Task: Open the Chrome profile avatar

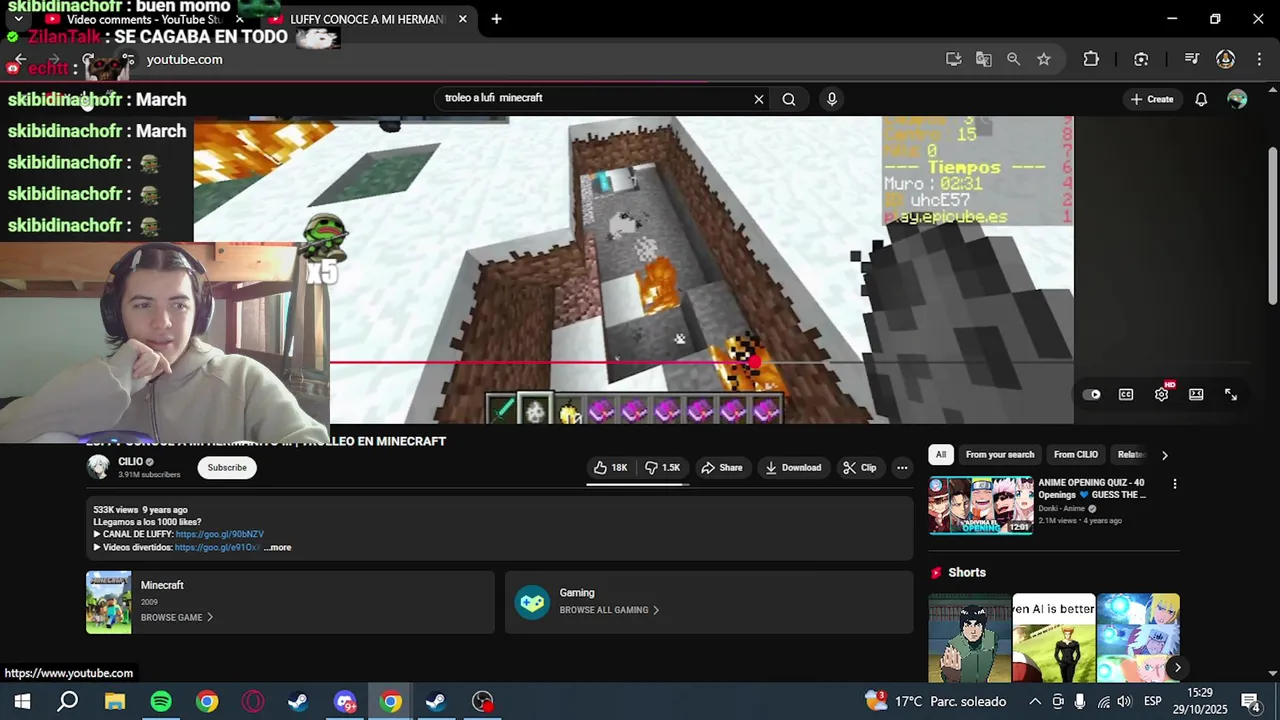Action: tap(1225, 59)
